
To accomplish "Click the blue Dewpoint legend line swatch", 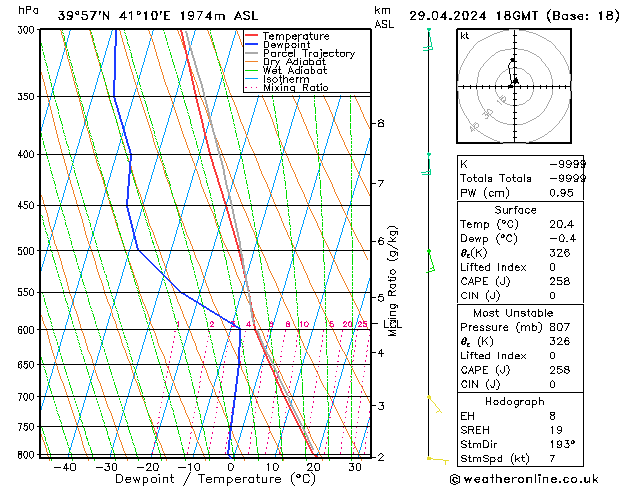I will tap(252, 44).
